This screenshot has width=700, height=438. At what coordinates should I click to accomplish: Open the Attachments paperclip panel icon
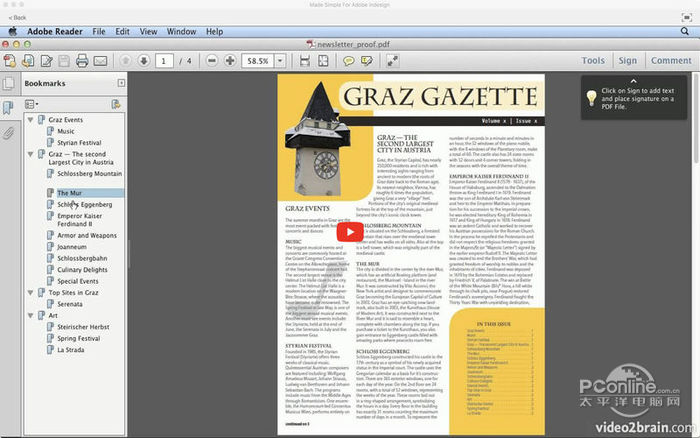(x=8, y=133)
